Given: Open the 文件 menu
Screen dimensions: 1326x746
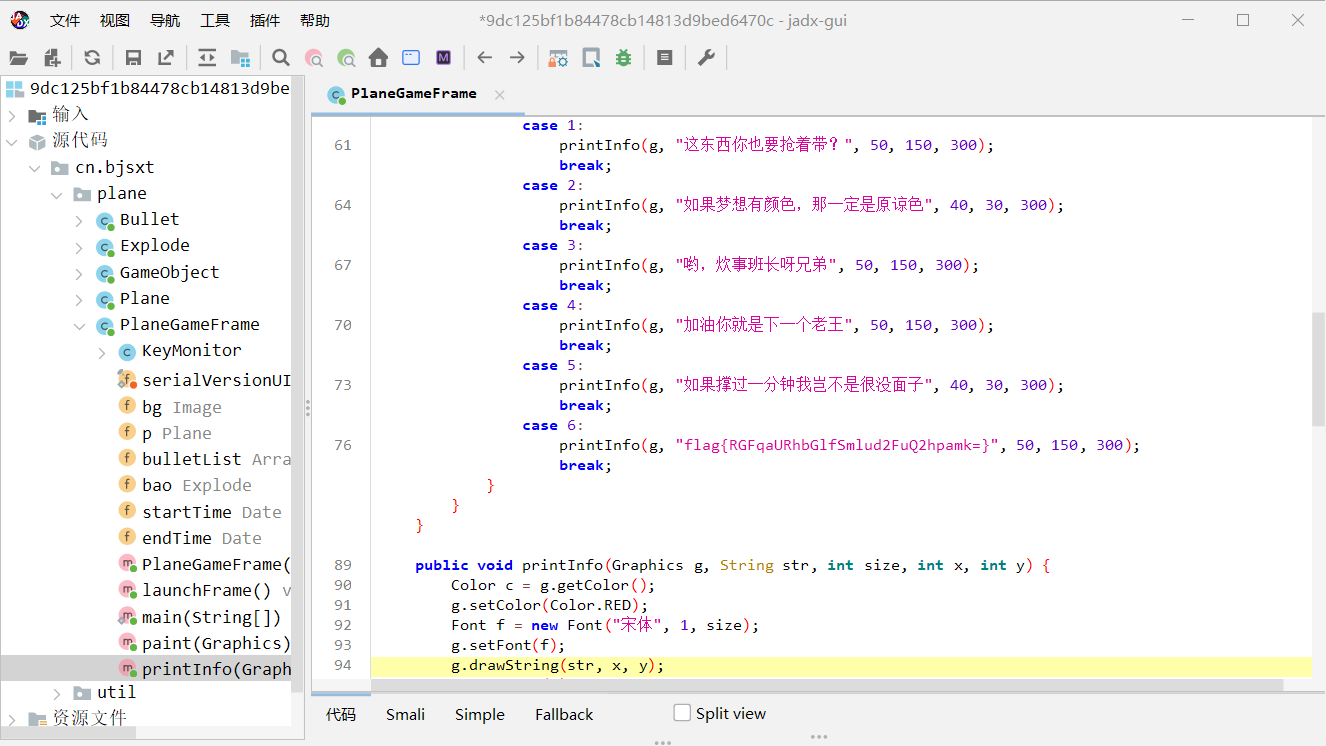Looking at the screenshot, I should tap(65, 21).
